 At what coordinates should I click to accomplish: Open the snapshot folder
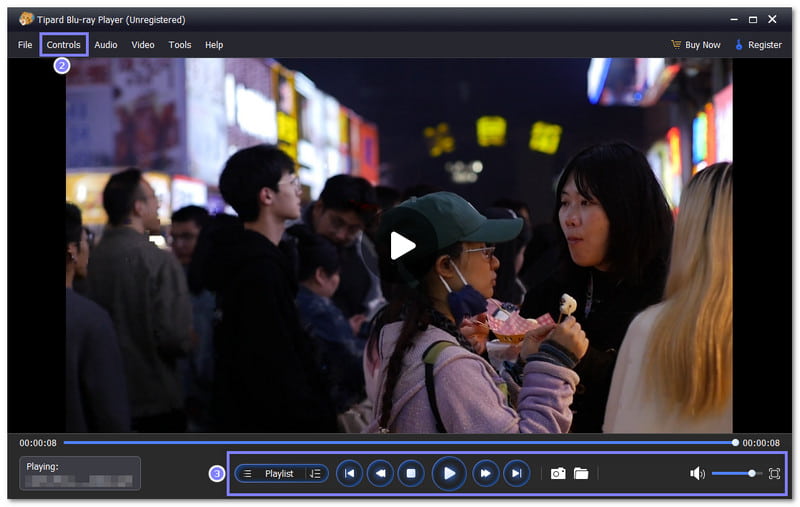click(581, 474)
